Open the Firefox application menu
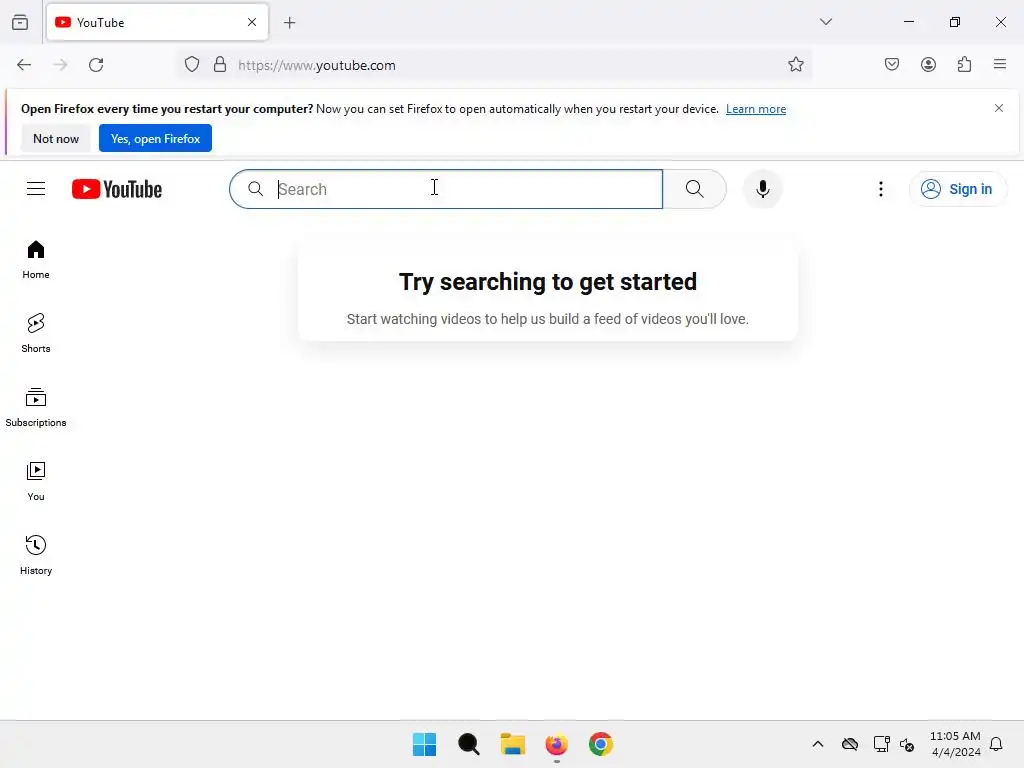The image size is (1024, 768). click(x=1000, y=65)
